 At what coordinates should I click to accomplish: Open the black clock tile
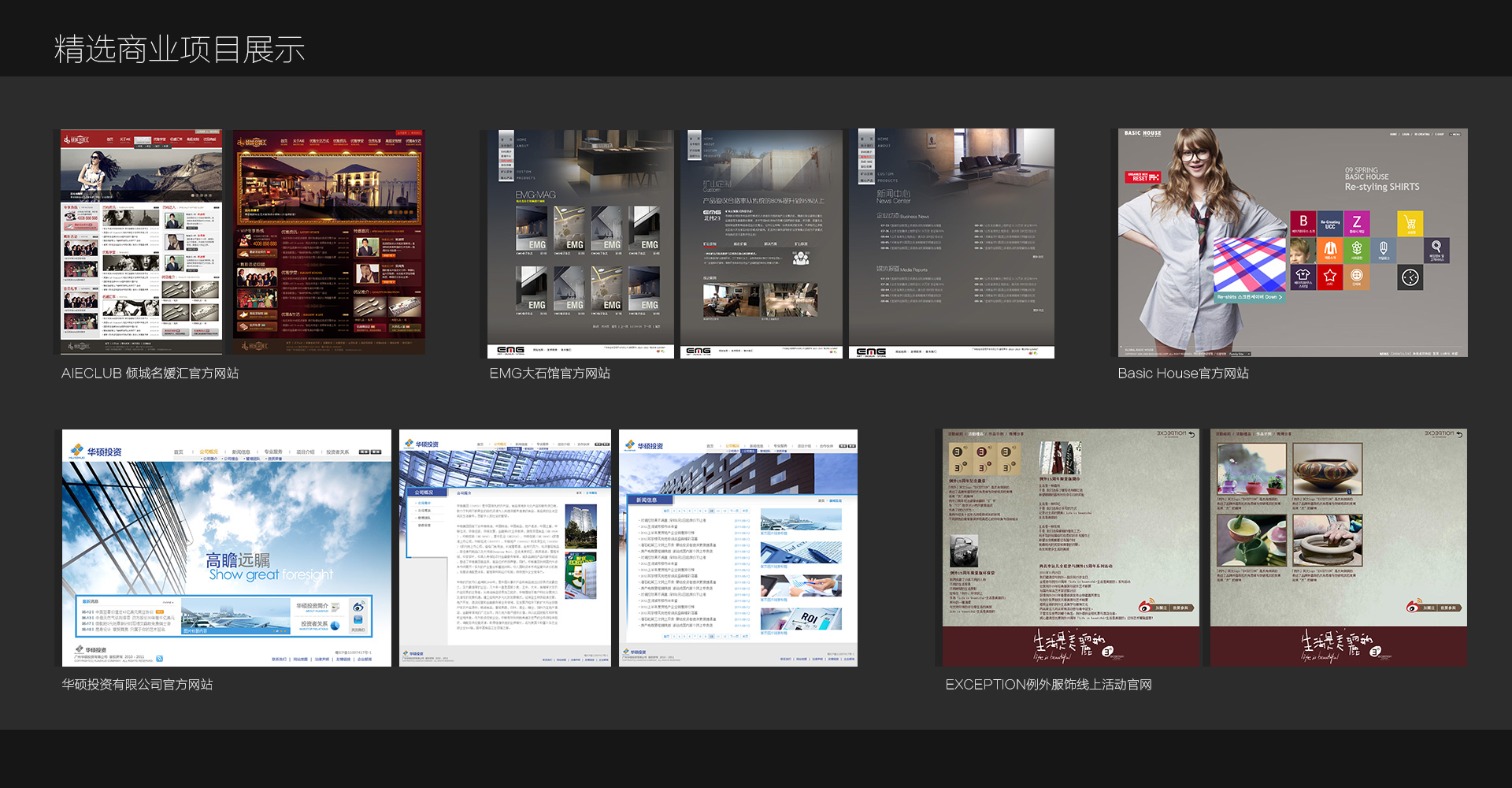1410,277
